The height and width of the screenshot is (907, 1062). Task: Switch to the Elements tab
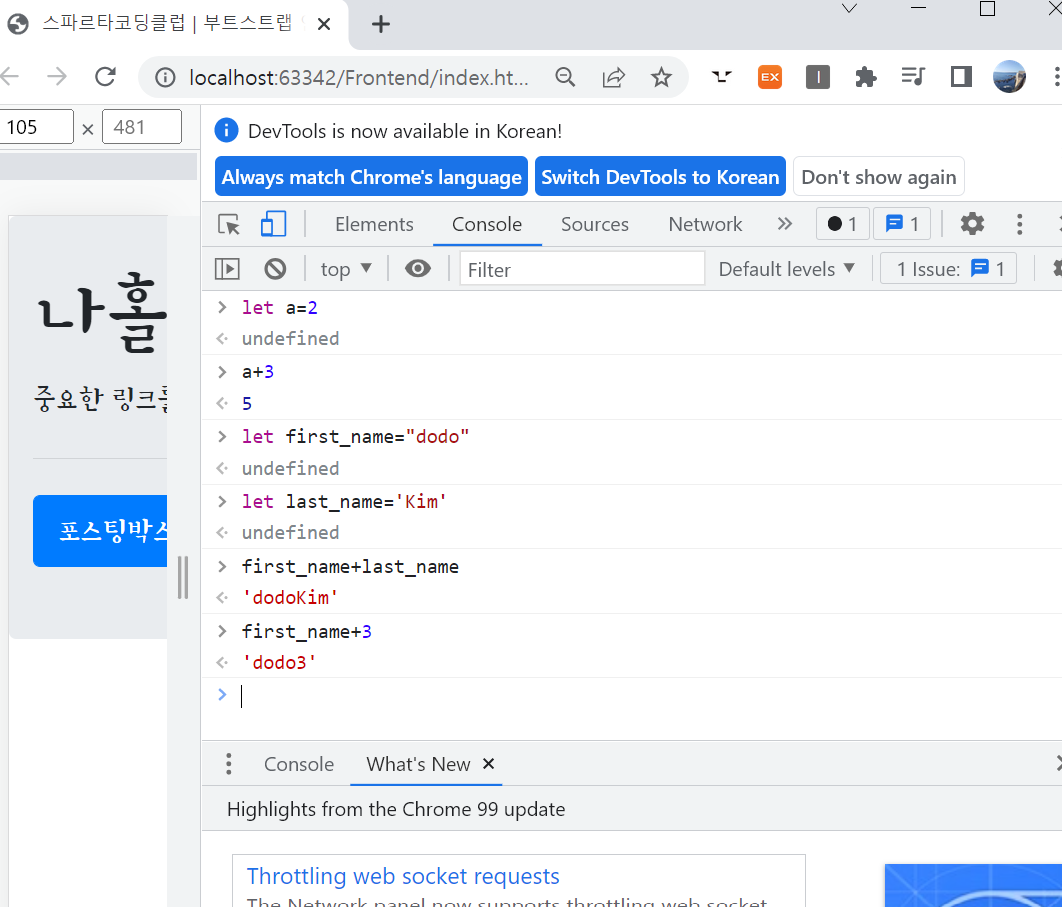pos(374,224)
